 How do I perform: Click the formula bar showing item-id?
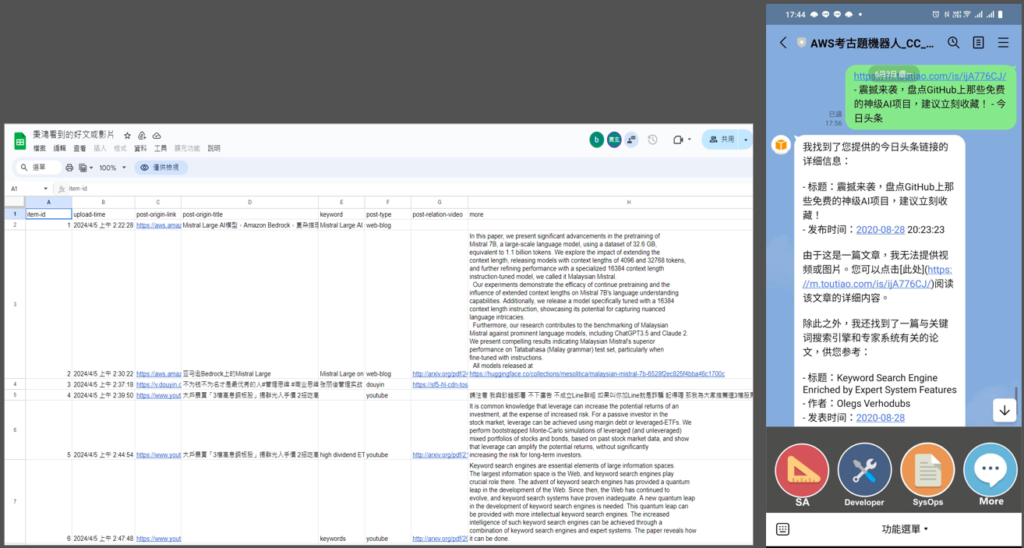click(x=409, y=189)
